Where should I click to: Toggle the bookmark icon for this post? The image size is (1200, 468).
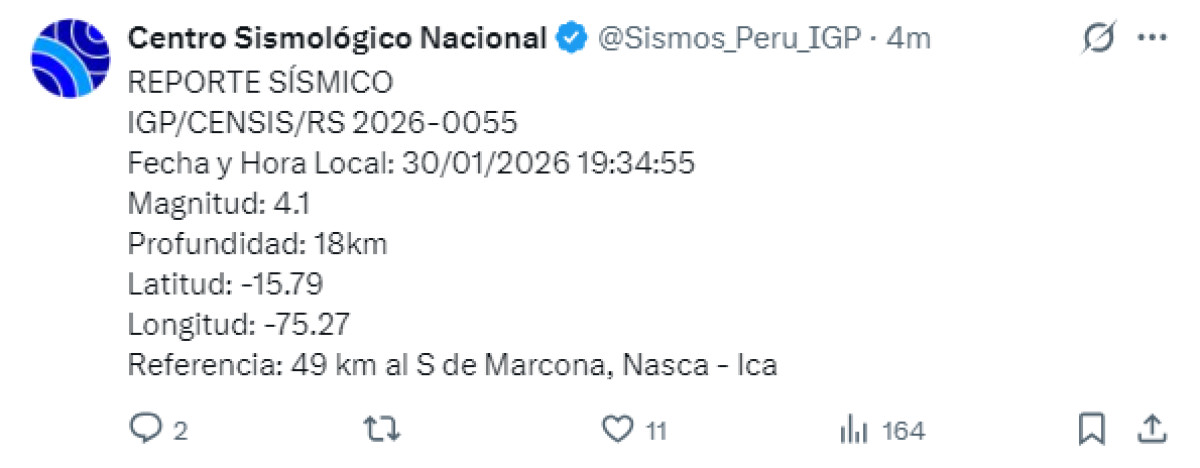[1091, 430]
